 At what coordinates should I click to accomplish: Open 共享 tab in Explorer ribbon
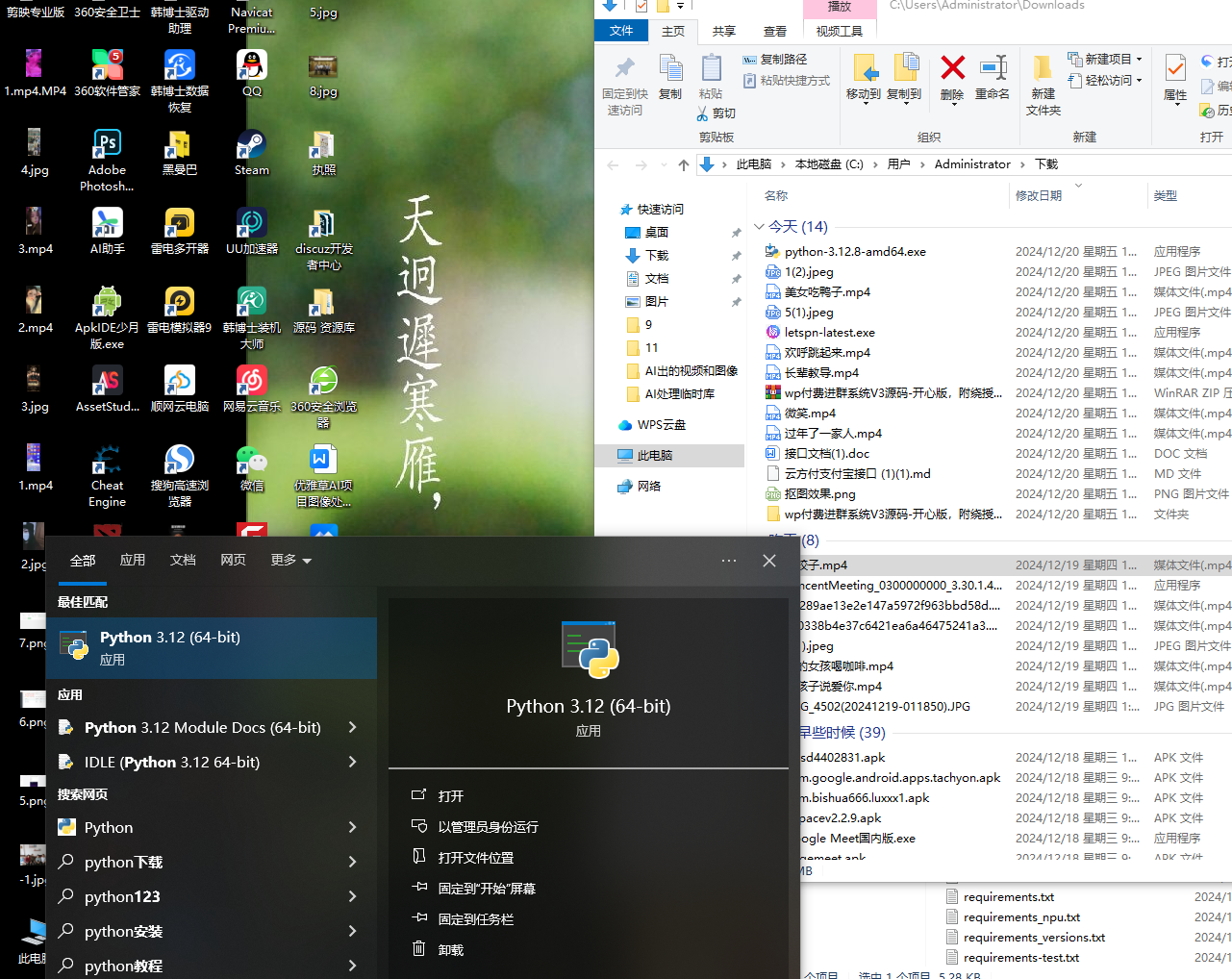(724, 31)
